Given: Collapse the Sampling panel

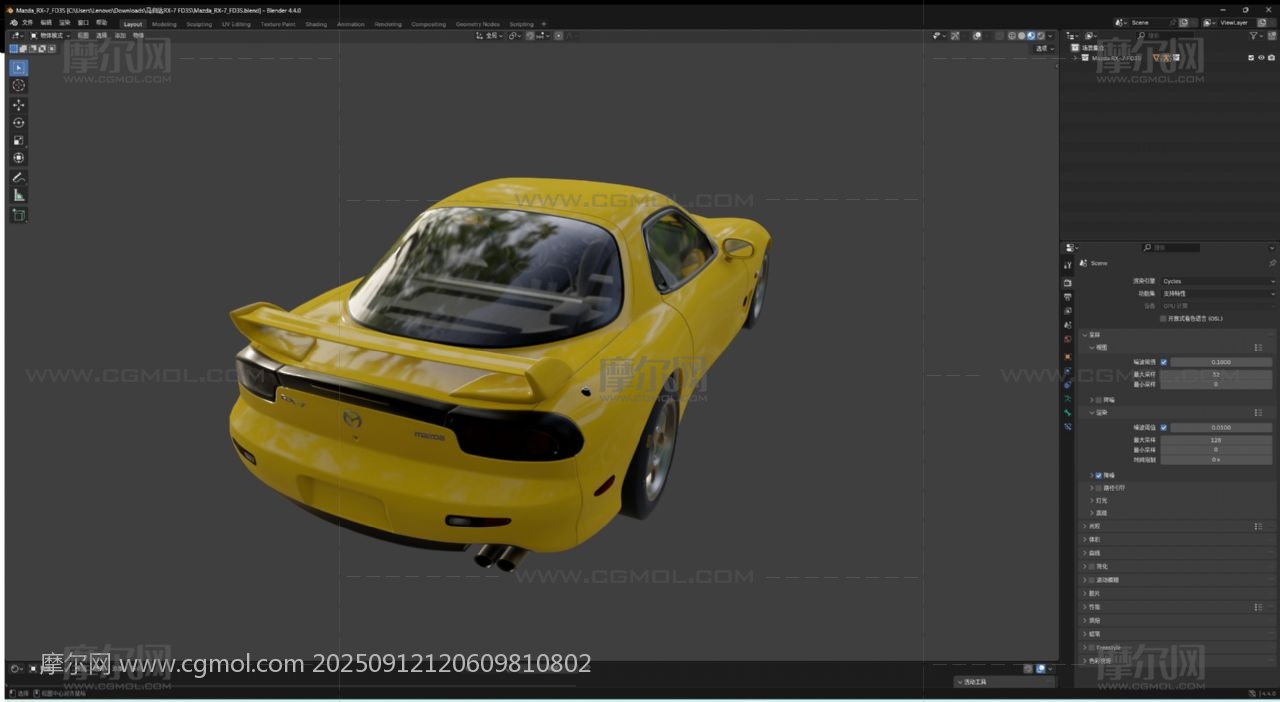Looking at the screenshot, I should pyautogui.click(x=1084, y=335).
